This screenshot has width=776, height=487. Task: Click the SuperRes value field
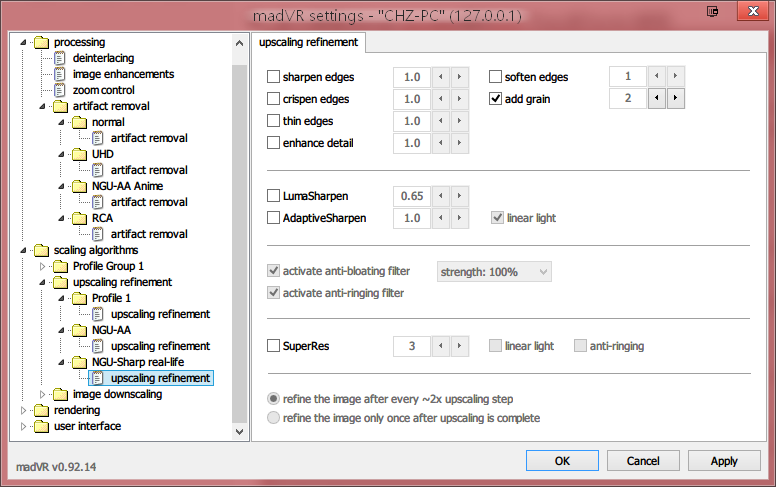click(412, 346)
